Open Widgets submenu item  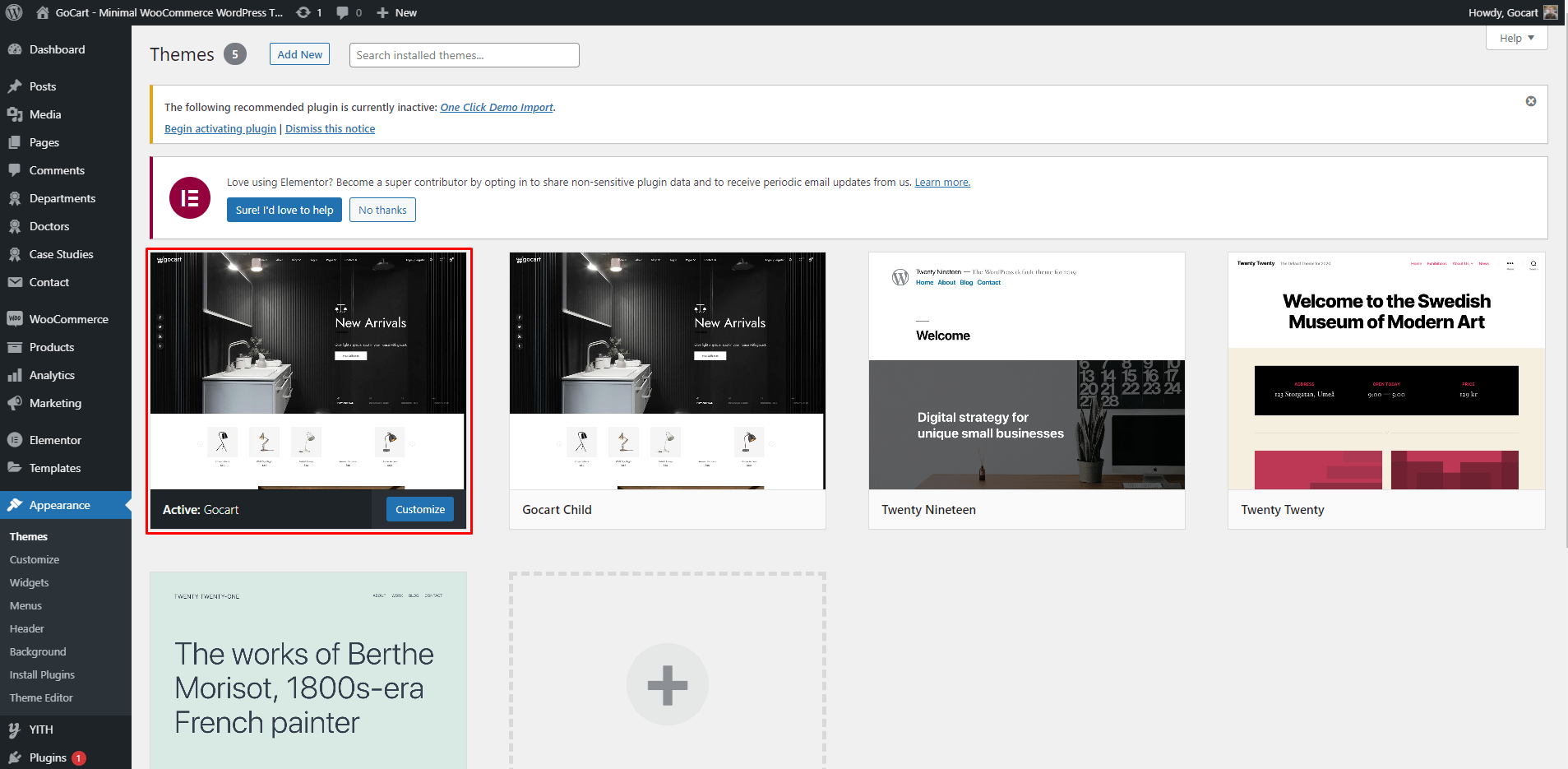(x=30, y=582)
